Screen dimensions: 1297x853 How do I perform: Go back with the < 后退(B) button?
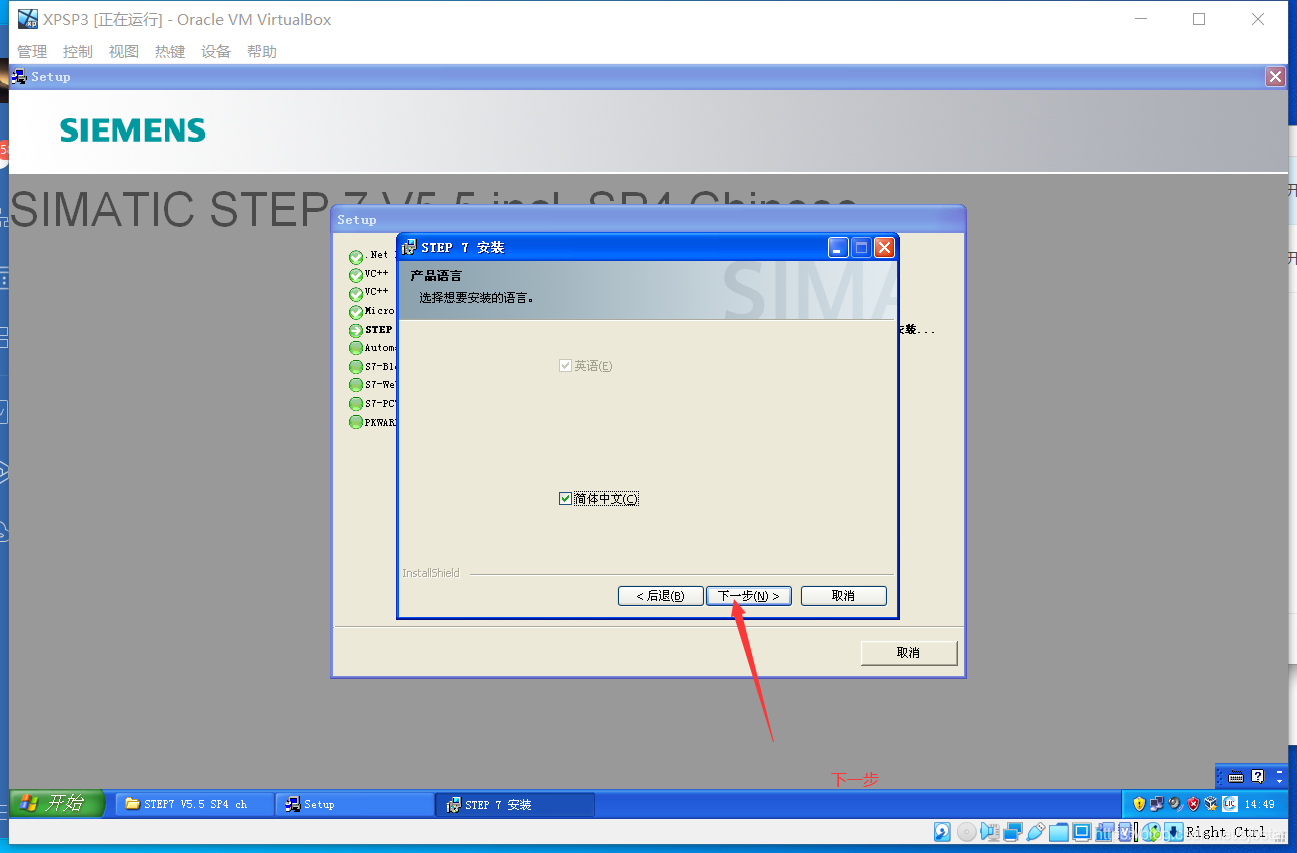pyautogui.click(x=661, y=596)
